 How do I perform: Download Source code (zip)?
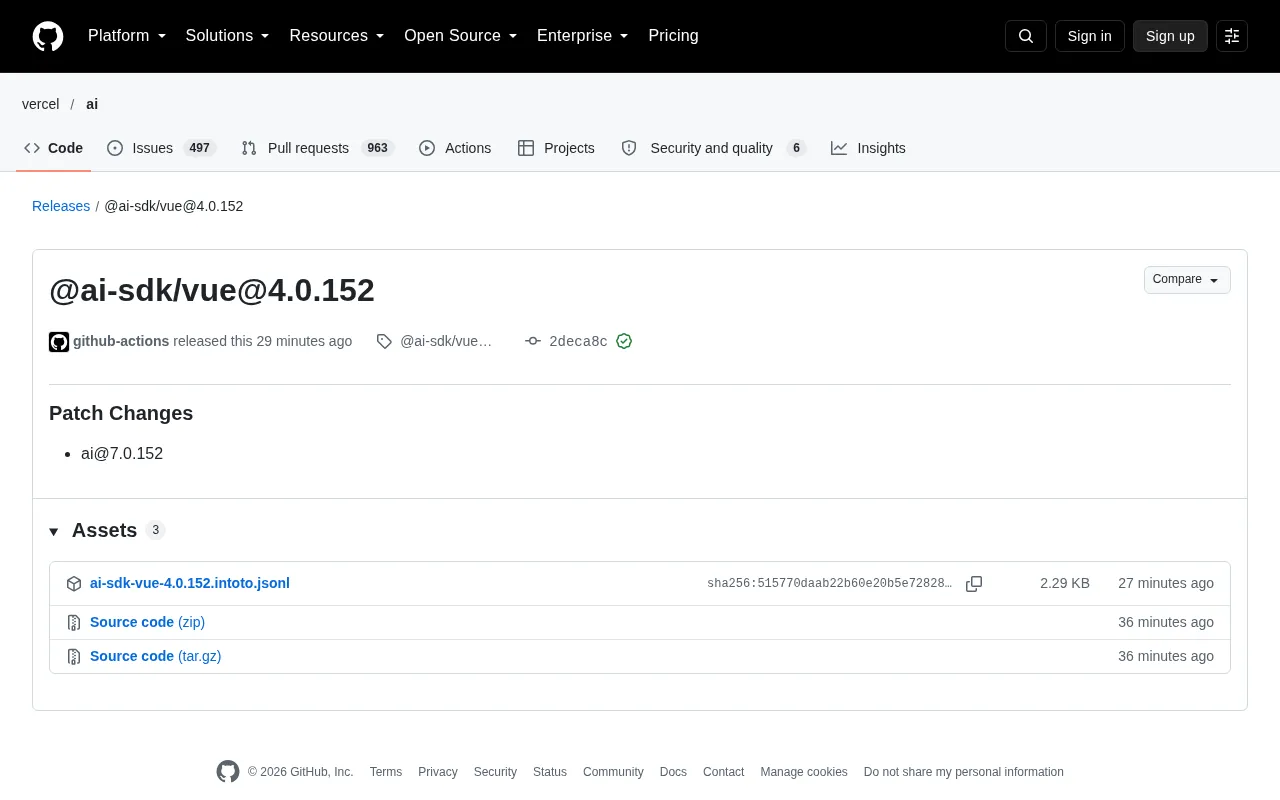click(147, 622)
